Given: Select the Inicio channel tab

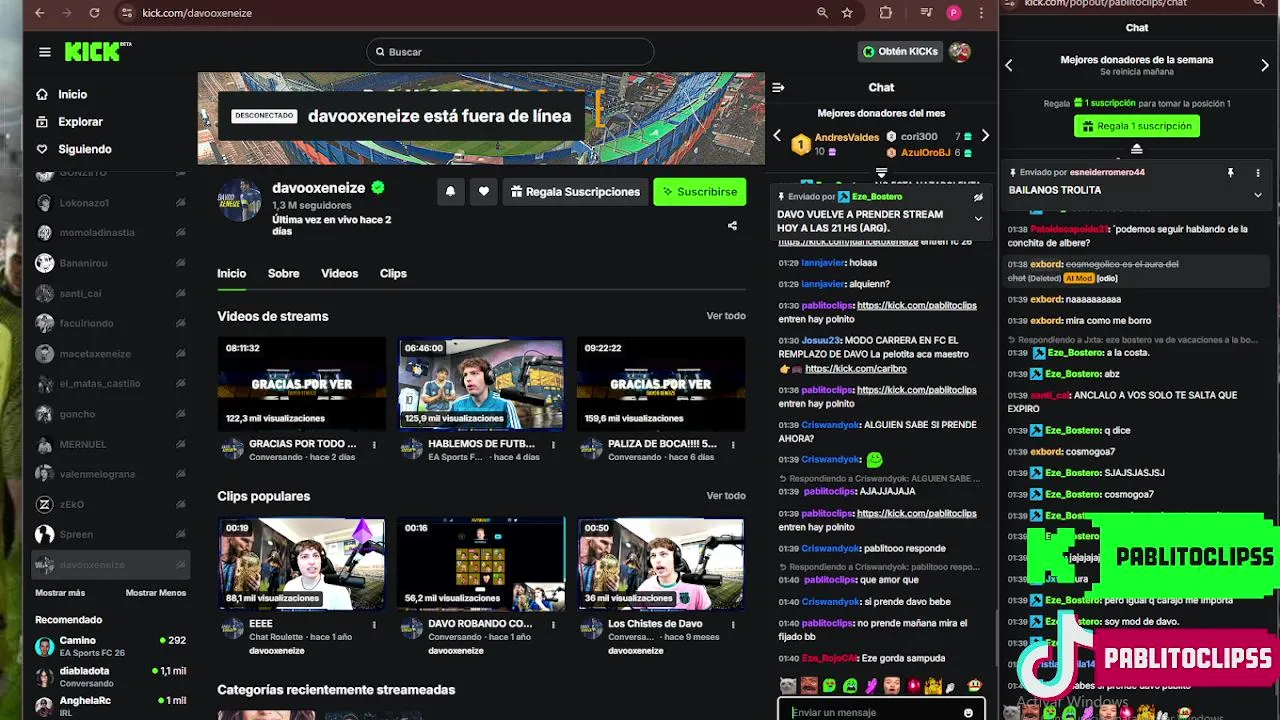Looking at the screenshot, I should pos(231,273).
